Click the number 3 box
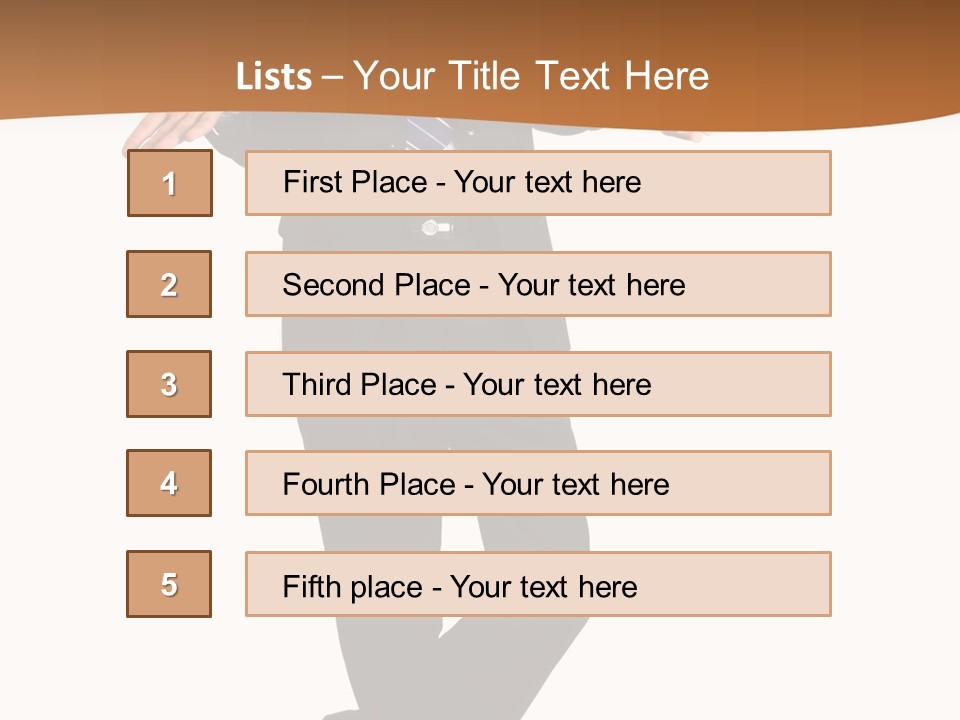Image resolution: width=960 pixels, height=720 pixels. 169,384
